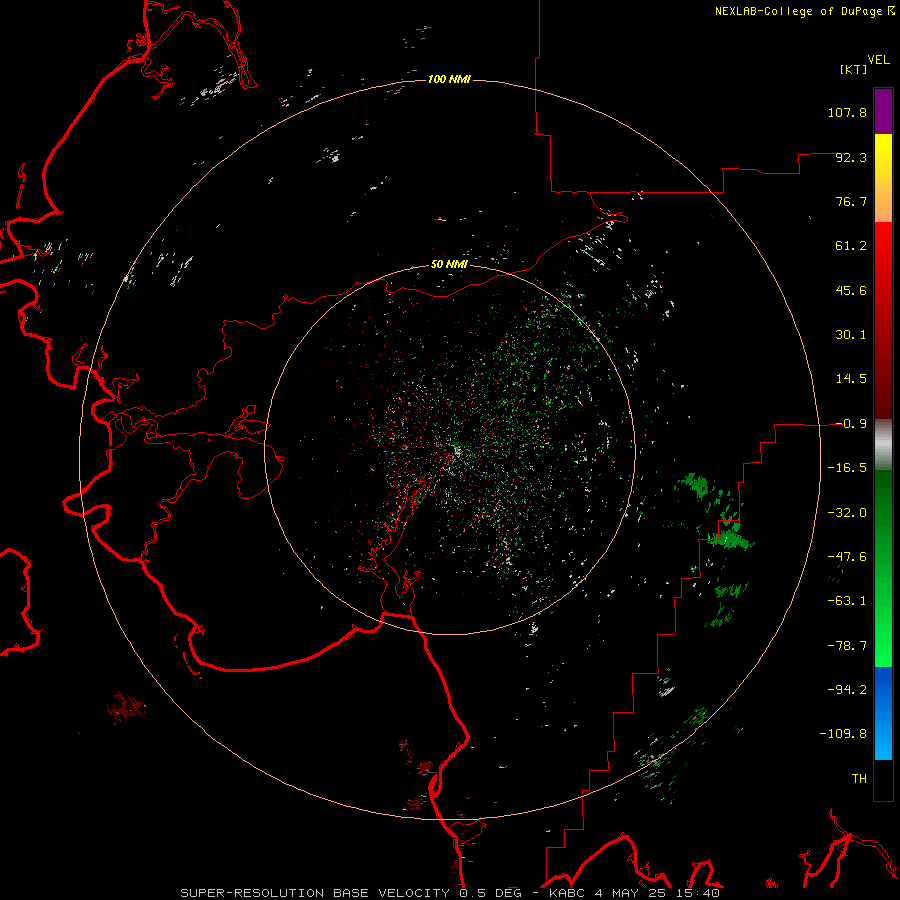Click the [KT] units label
This screenshot has width=900, height=900.
coord(854,69)
